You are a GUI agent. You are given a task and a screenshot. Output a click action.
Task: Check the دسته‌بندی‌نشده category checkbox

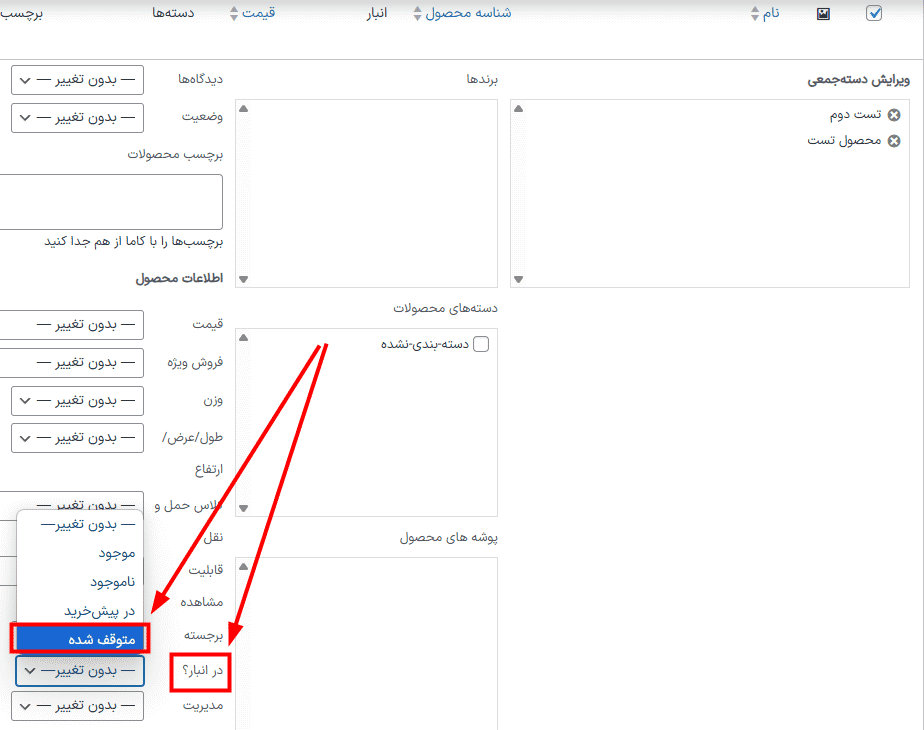click(x=481, y=343)
